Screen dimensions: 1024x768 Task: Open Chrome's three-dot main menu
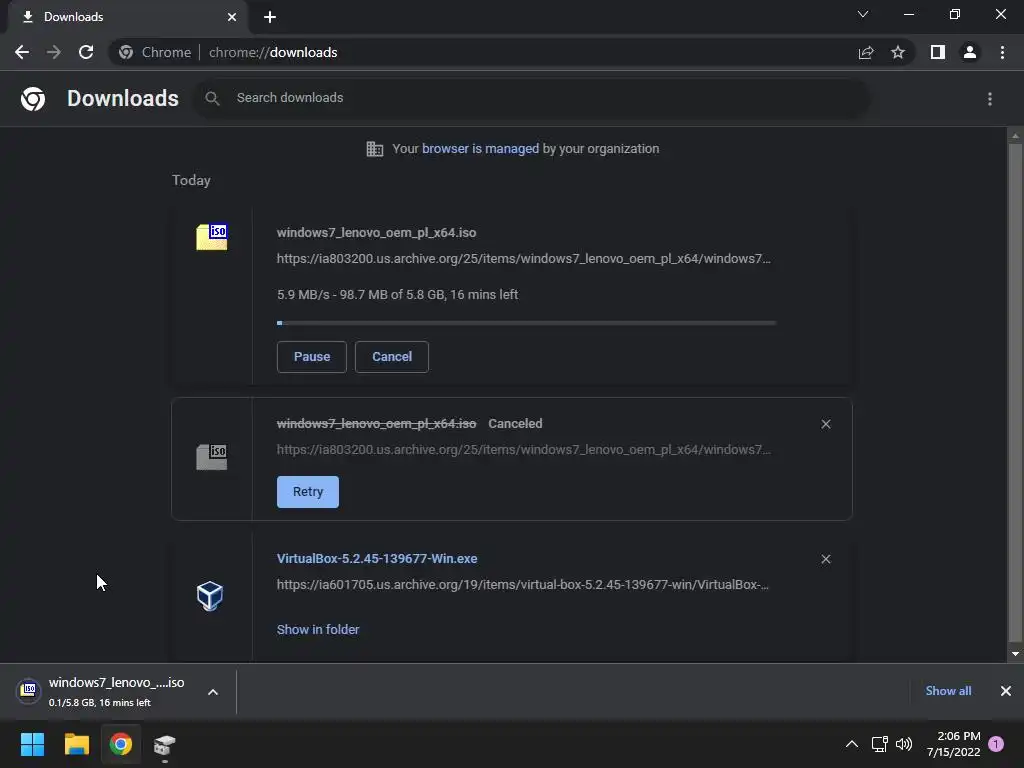(x=1002, y=52)
